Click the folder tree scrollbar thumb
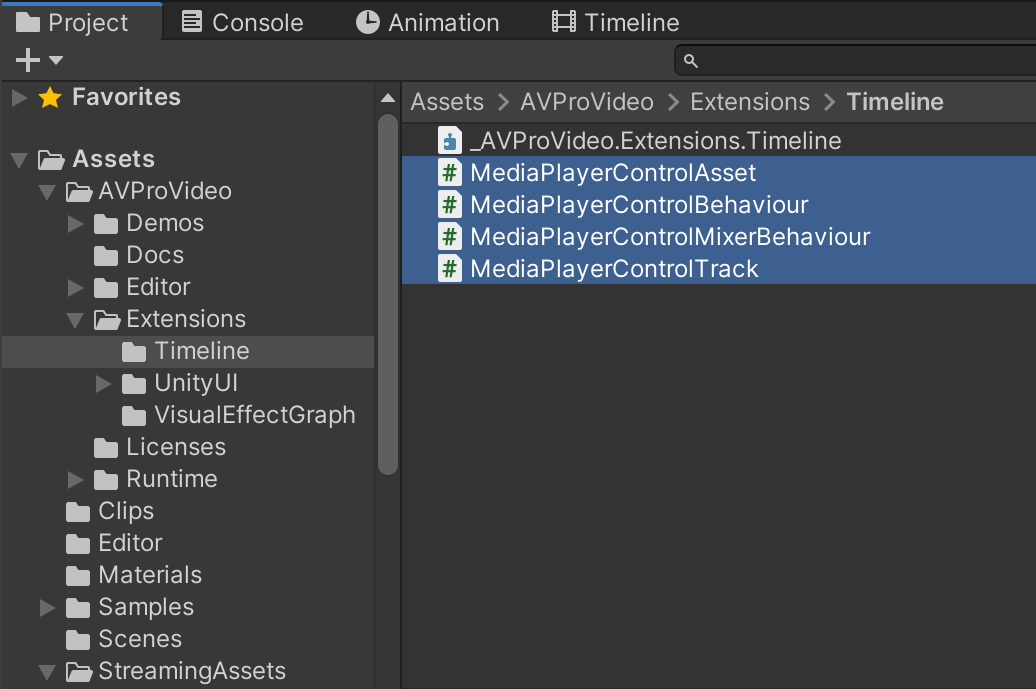 click(x=388, y=294)
